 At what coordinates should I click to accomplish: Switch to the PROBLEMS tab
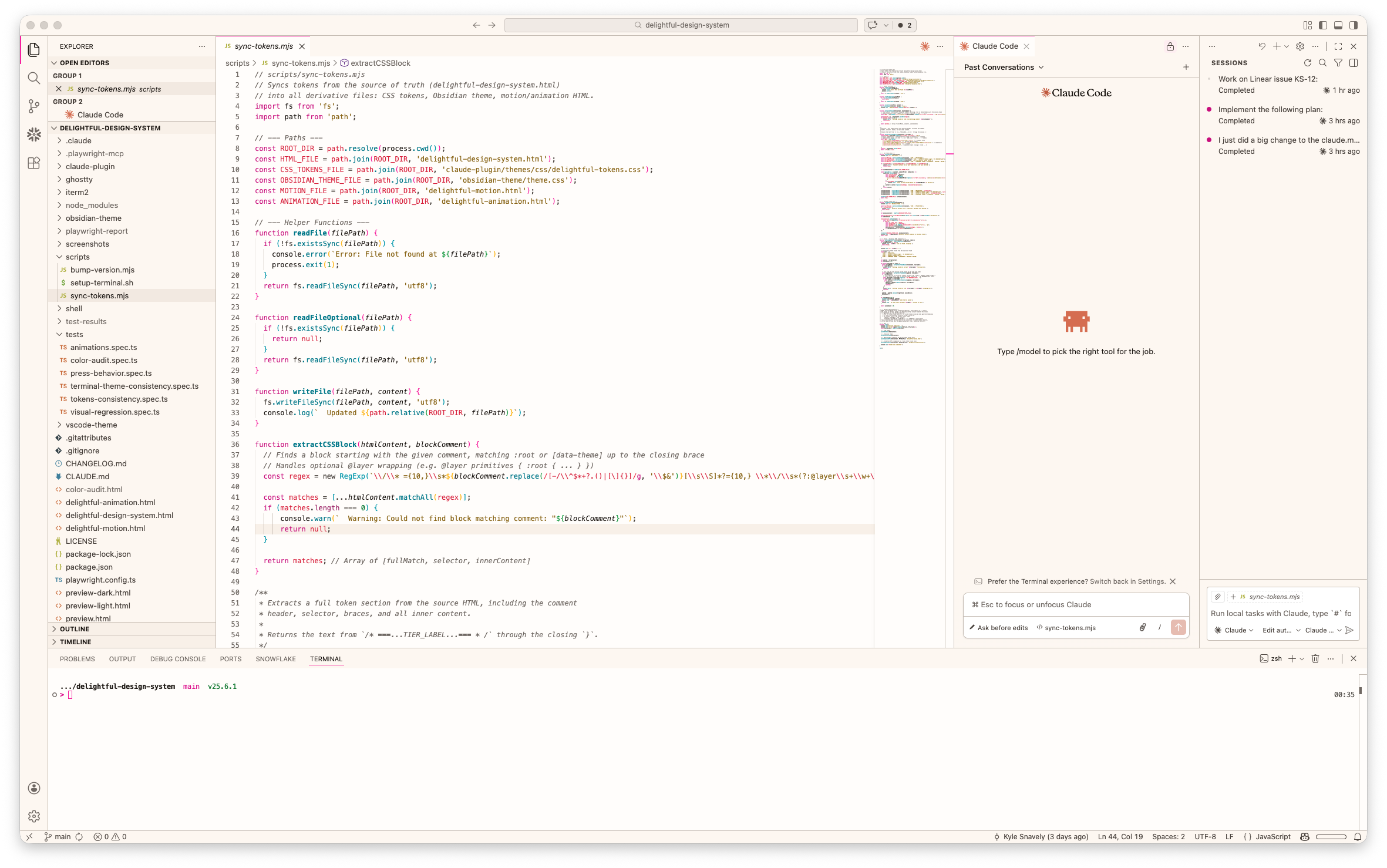click(x=77, y=659)
